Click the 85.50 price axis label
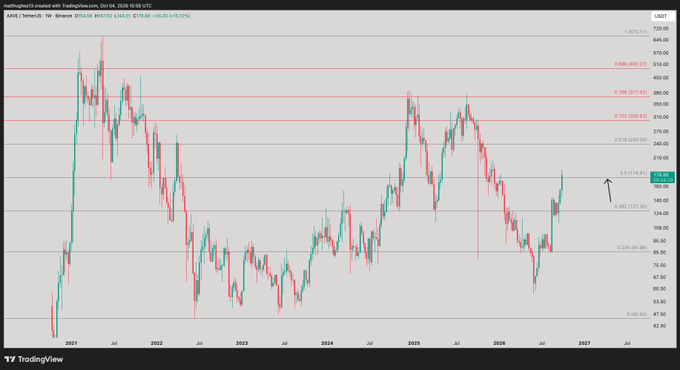680x370 pixels. [x=660, y=252]
